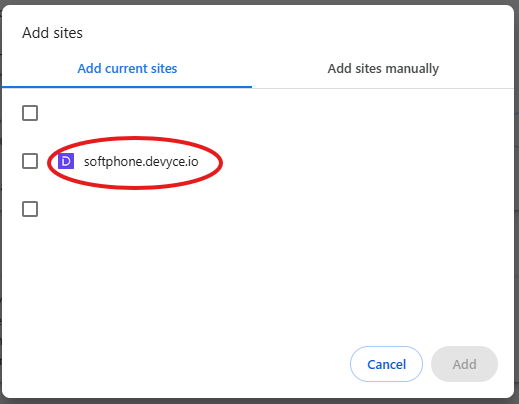Viewport: 519px width, 404px height.
Task: Switch to the Add current sites tab
Action: click(x=127, y=69)
